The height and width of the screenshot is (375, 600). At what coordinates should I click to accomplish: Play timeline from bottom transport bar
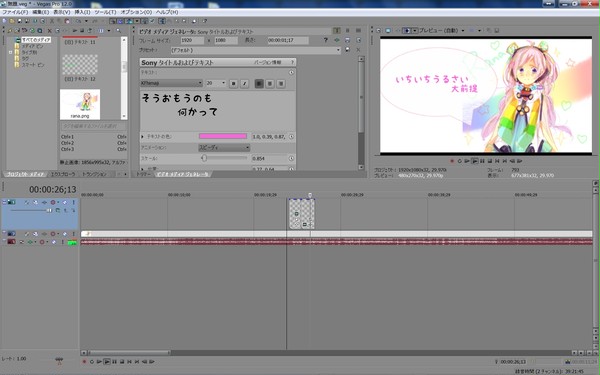pyautogui.click(x=107, y=361)
